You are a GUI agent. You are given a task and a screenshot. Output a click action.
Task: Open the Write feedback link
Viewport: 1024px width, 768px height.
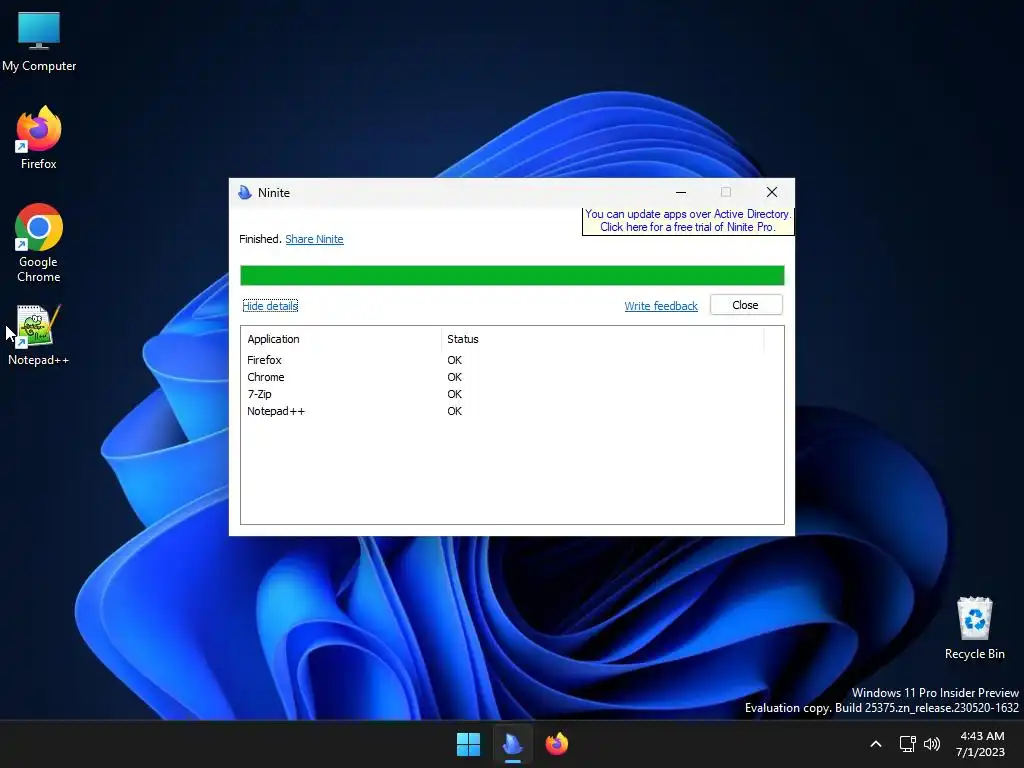tap(661, 306)
